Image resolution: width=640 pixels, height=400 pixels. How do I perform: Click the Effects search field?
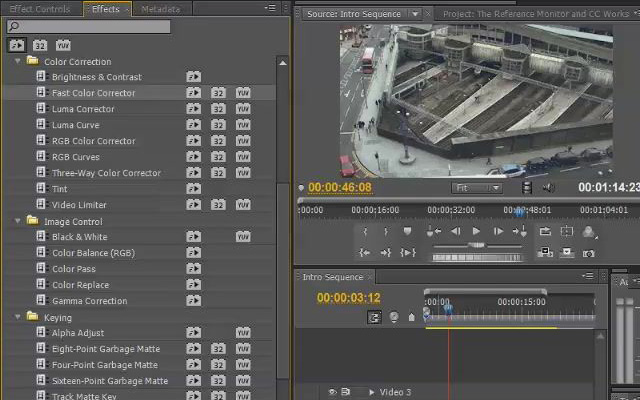(89, 27)
